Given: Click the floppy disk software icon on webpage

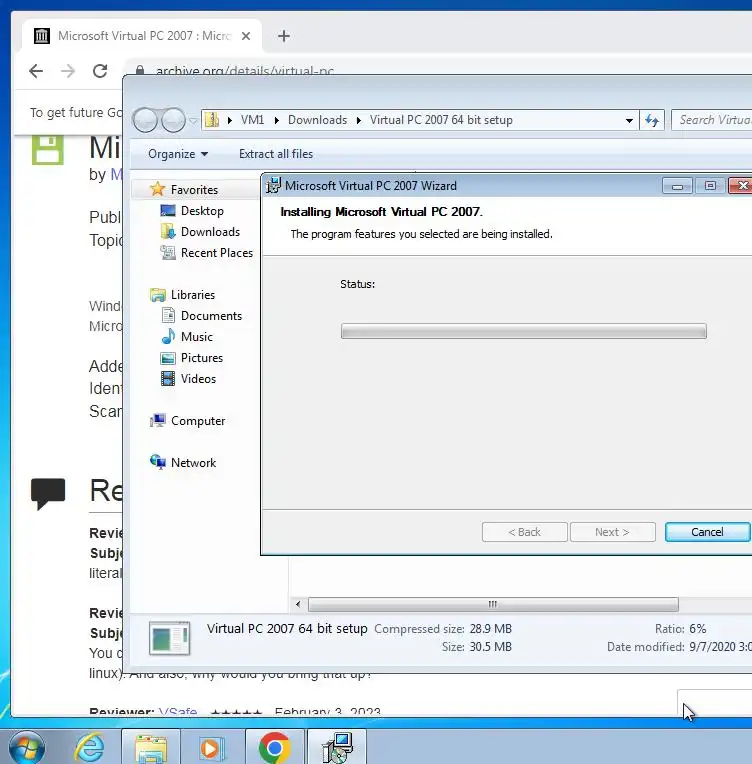Looking at the screenshot, I should 48,150.
